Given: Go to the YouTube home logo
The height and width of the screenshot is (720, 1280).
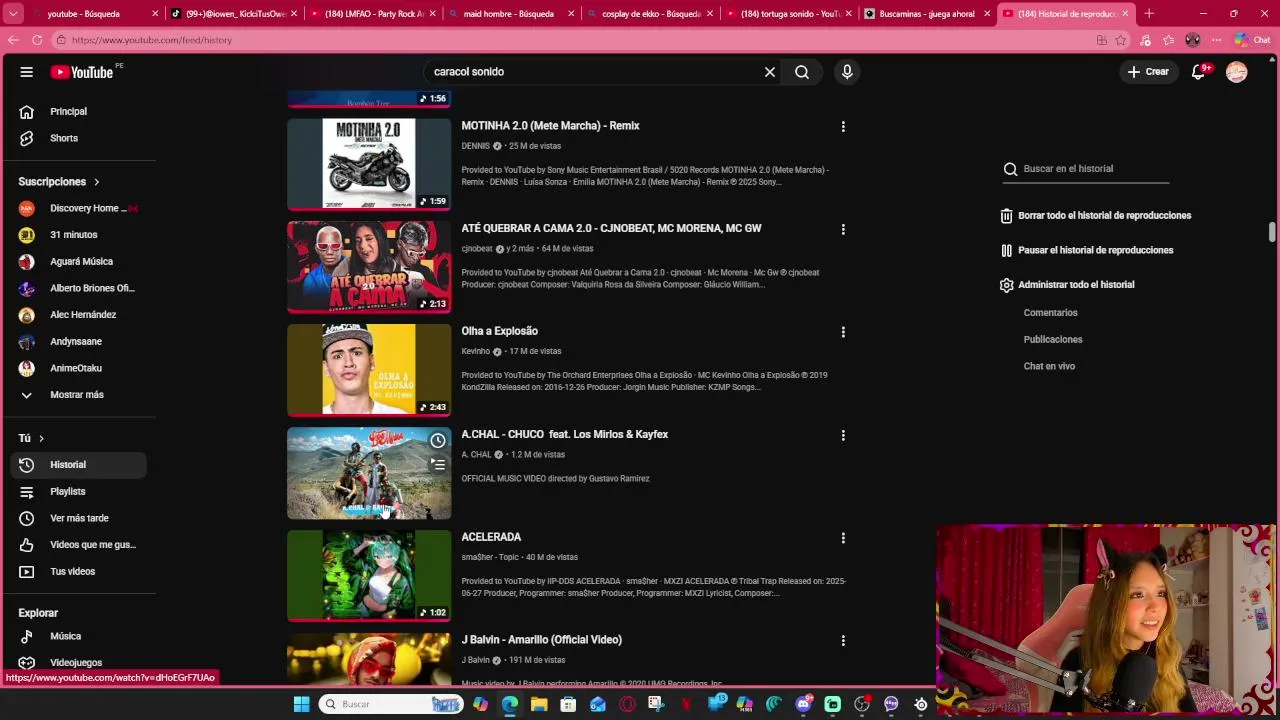Looking at the screenshot, I should pyautogui.click(x=82, y=72).
